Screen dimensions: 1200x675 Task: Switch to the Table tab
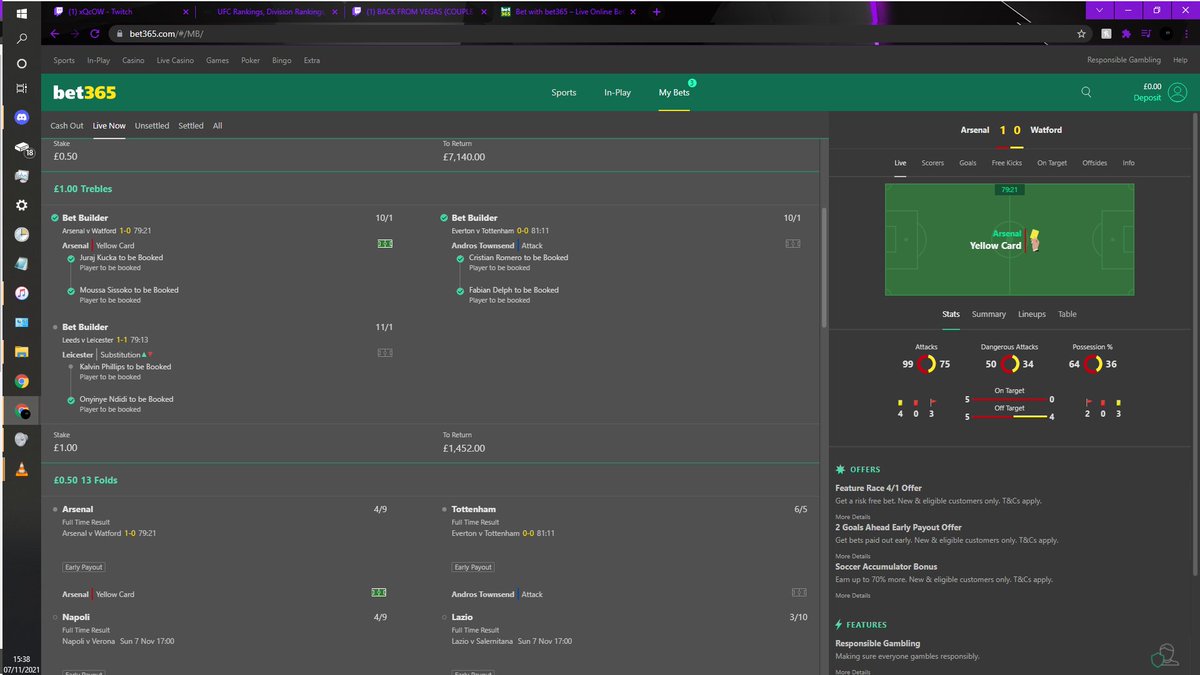[1067, 314]
